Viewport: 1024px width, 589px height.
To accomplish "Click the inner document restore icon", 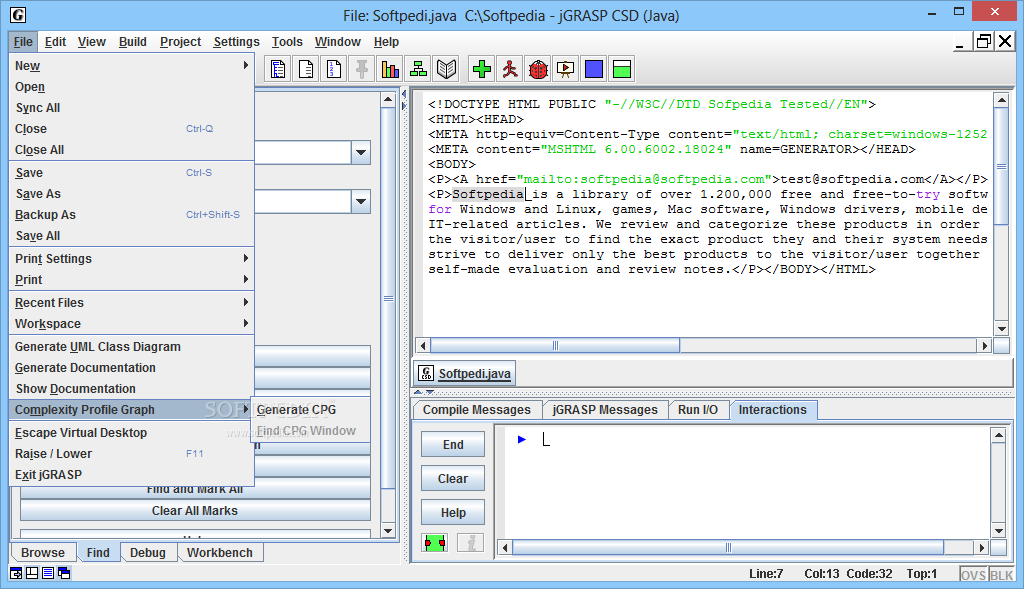I will (x=983, y=42).
